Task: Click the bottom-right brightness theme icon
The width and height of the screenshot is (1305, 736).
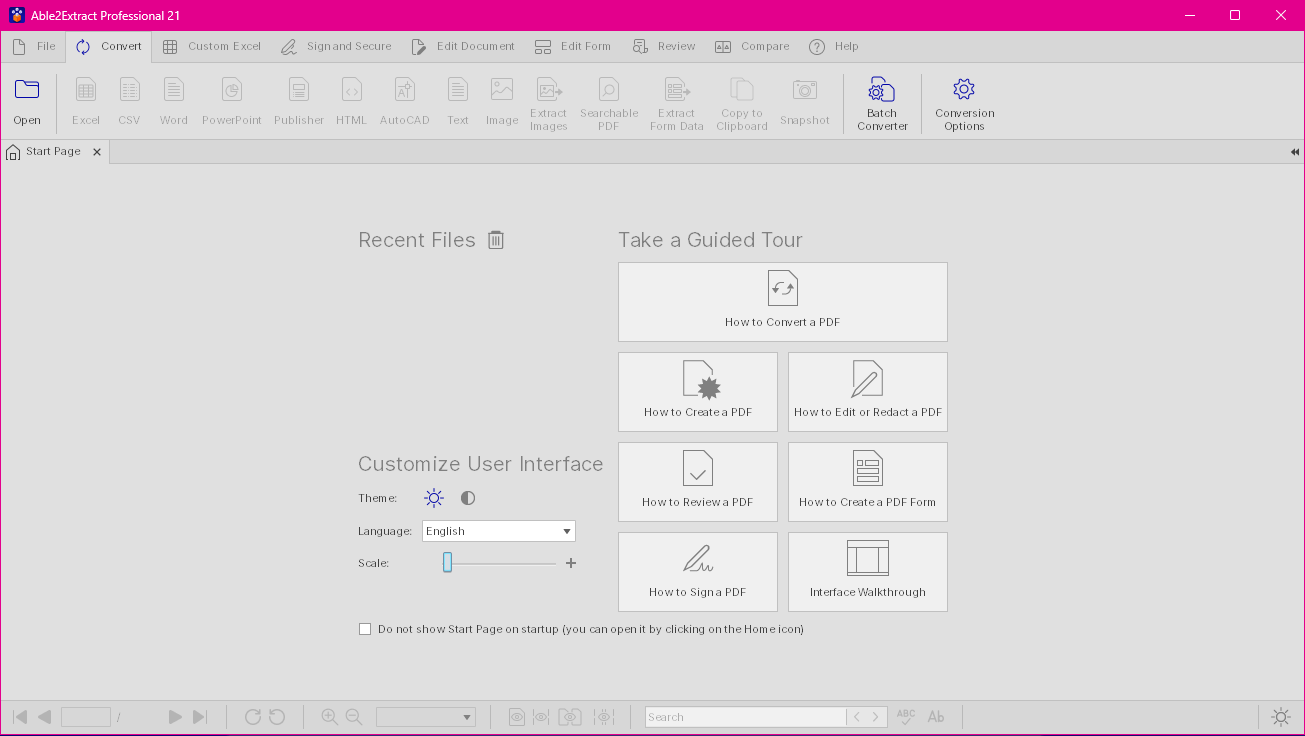Action: (1280, 716)
